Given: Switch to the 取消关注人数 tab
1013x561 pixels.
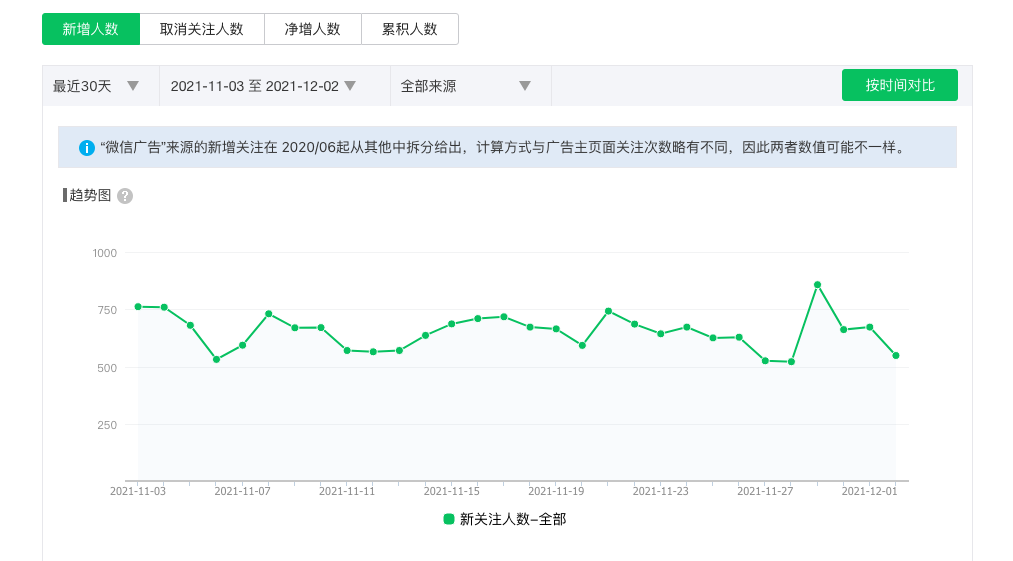Looking at the screenshot, I should pyautogui.click(x=202, y=29).
